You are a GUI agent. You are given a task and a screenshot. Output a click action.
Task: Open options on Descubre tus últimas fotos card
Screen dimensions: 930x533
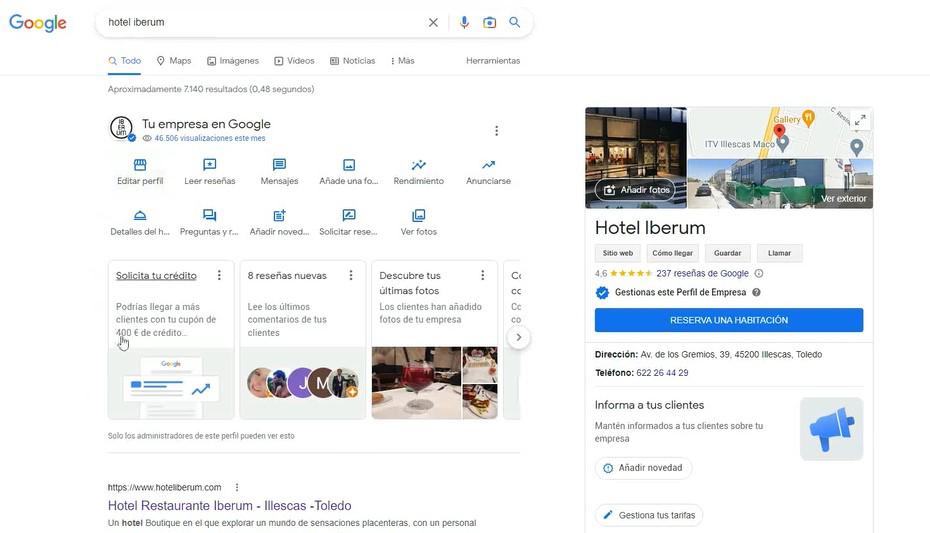[x=482, y=275]
